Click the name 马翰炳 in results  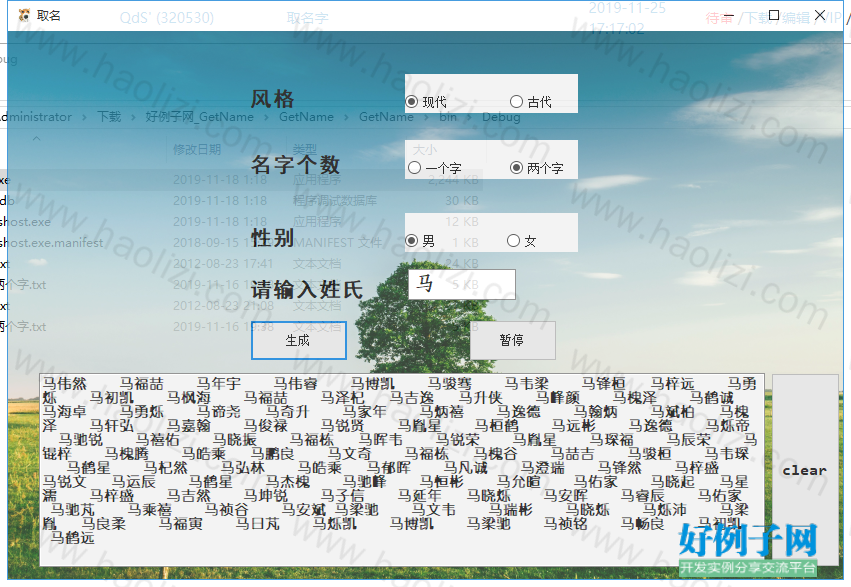pos(596,412)
